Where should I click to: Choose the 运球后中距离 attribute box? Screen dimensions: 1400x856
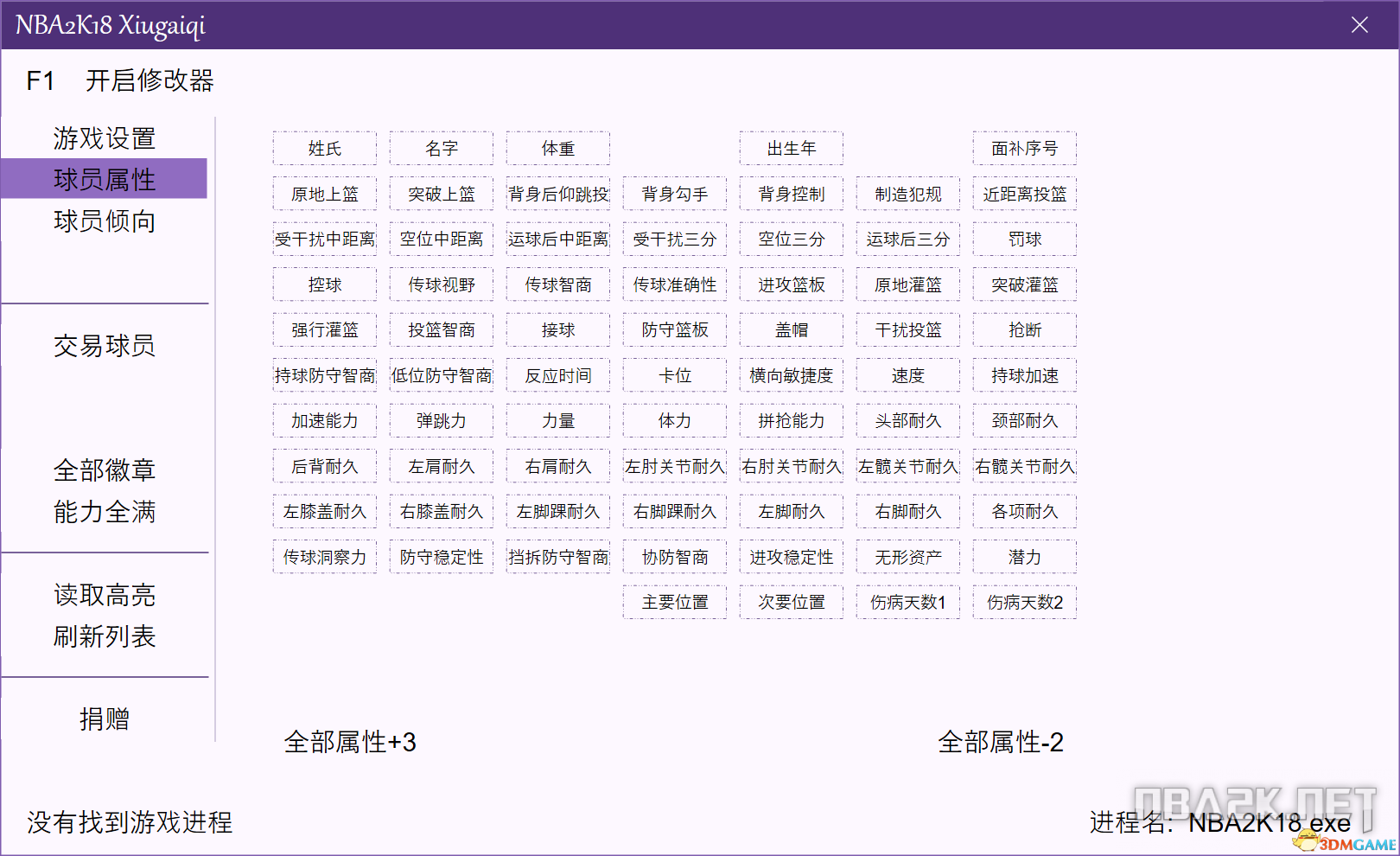(x=558, y=240)
